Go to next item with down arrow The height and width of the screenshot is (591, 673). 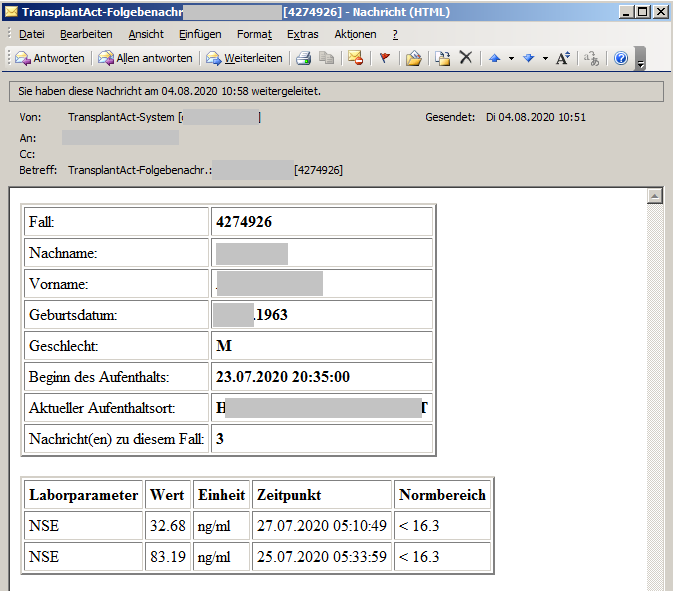[x=528, y=58]
